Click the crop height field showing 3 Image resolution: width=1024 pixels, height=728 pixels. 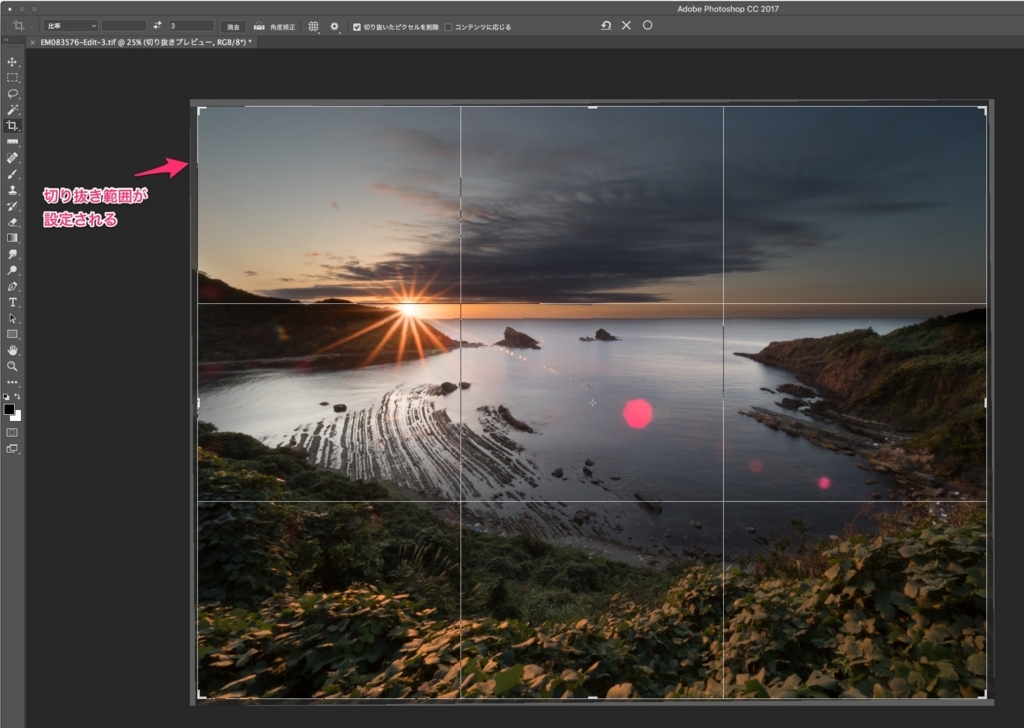tap(191, 26)
